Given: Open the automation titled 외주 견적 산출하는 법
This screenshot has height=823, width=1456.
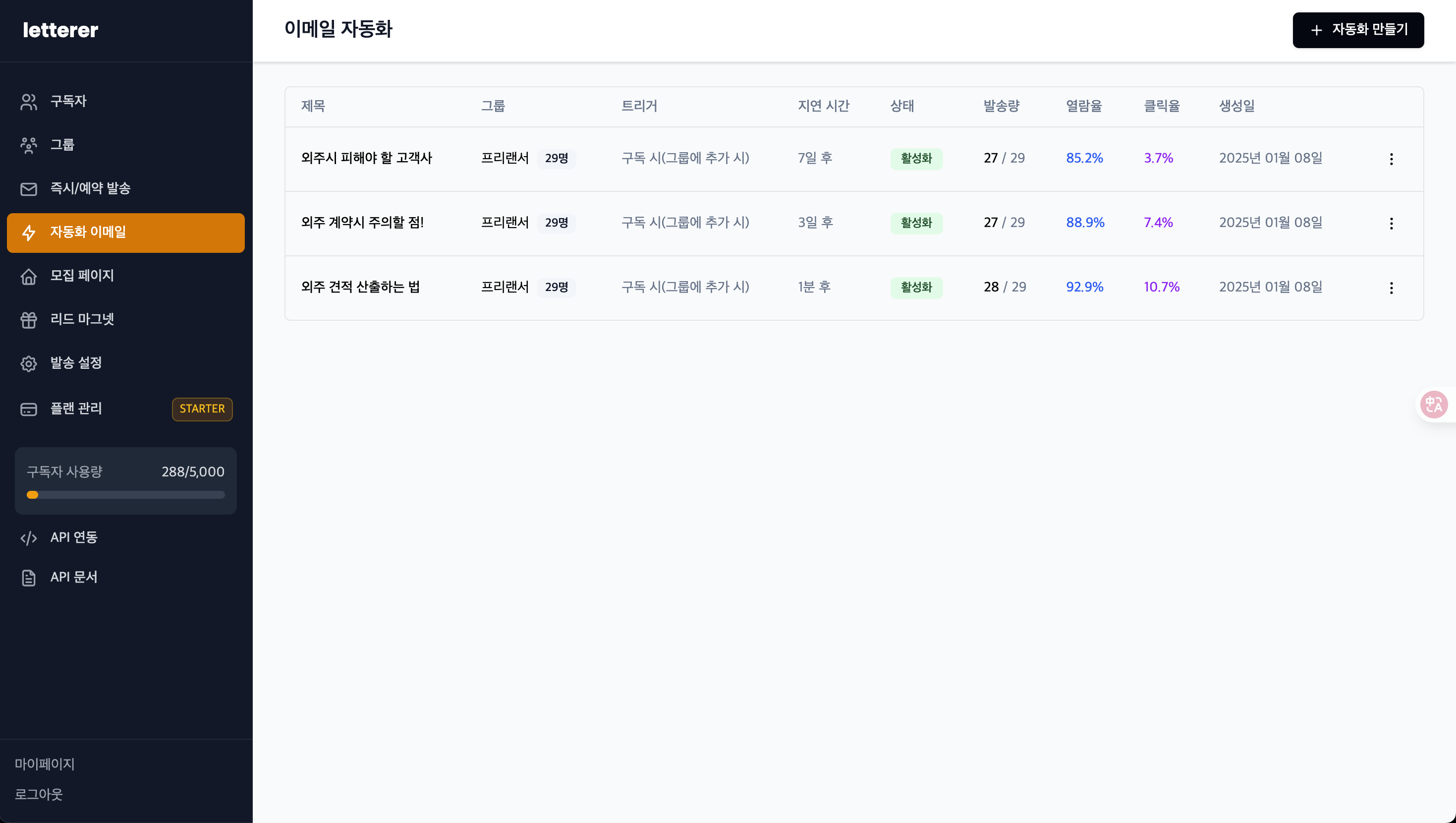Looking at the screenshot, I should [360, 288].
